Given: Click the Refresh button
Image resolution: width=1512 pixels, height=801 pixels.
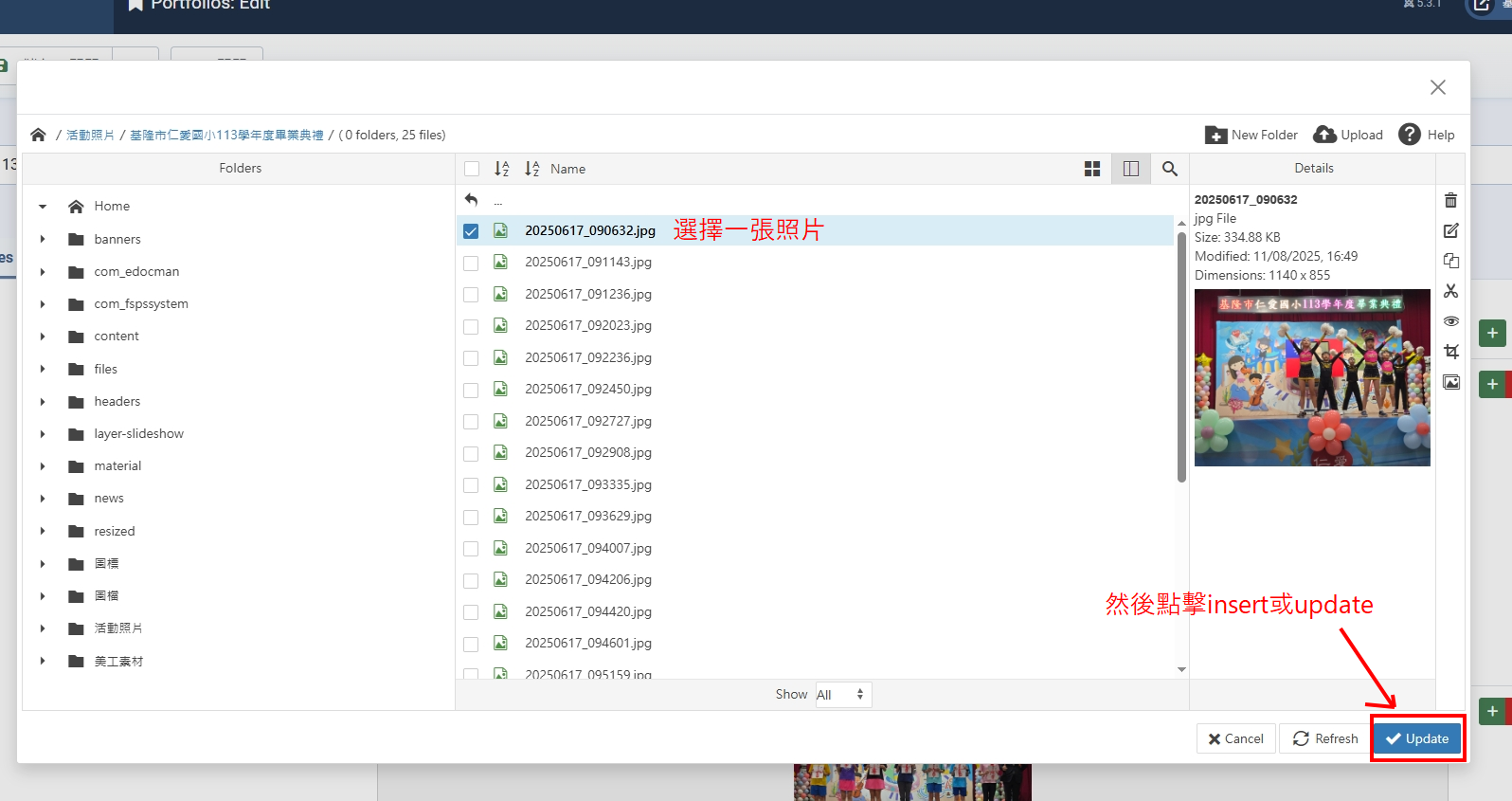Looking at the screenshot, I should 1324,738.
